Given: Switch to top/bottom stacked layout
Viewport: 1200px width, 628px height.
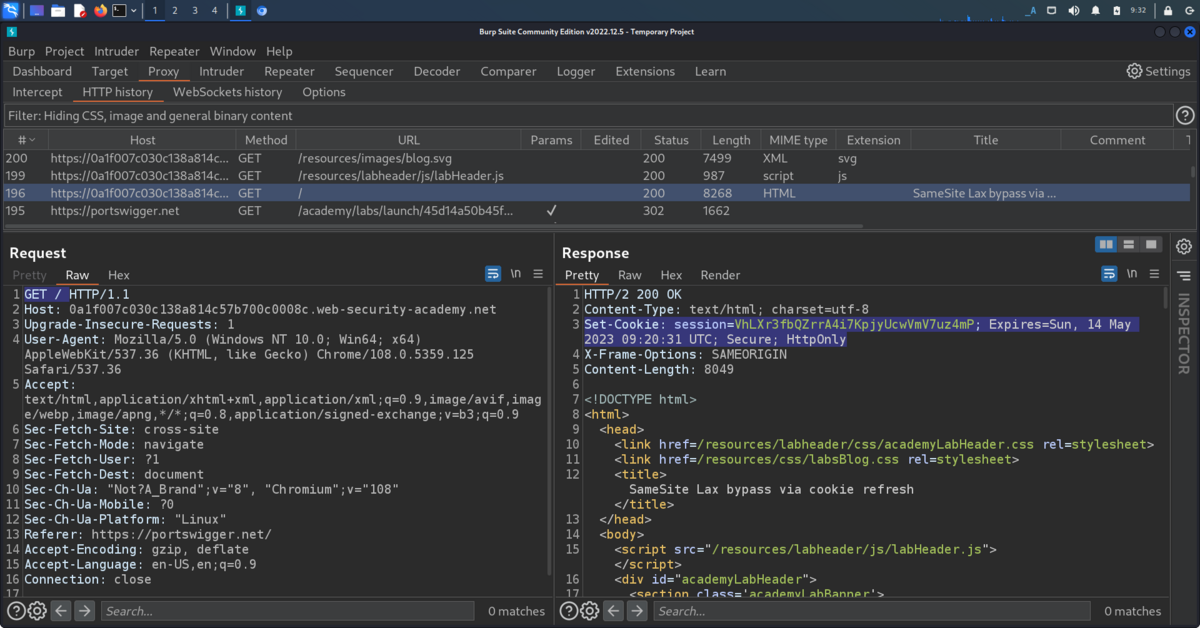Looking at the screenshot, I should pyautogui.click(x=1129, y=244).
